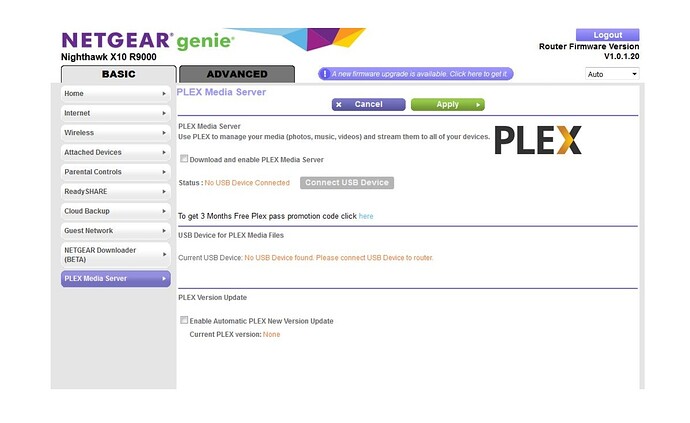
Task: Open the Parental Controls menu item
Action: pyautogui.click(x=116, y=172)
